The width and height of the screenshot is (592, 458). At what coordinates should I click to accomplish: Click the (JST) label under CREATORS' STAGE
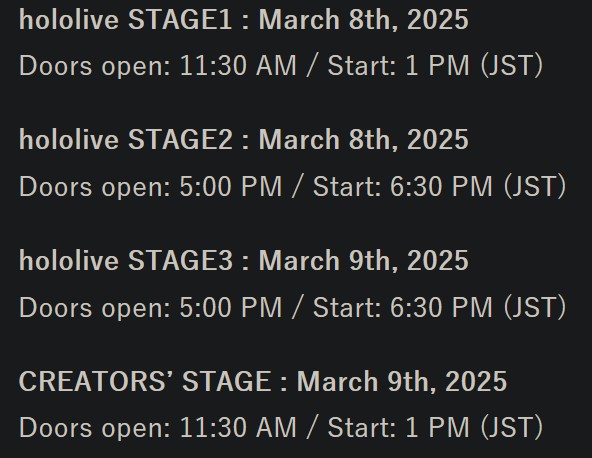pyautogui.click(x=512, y=428)
